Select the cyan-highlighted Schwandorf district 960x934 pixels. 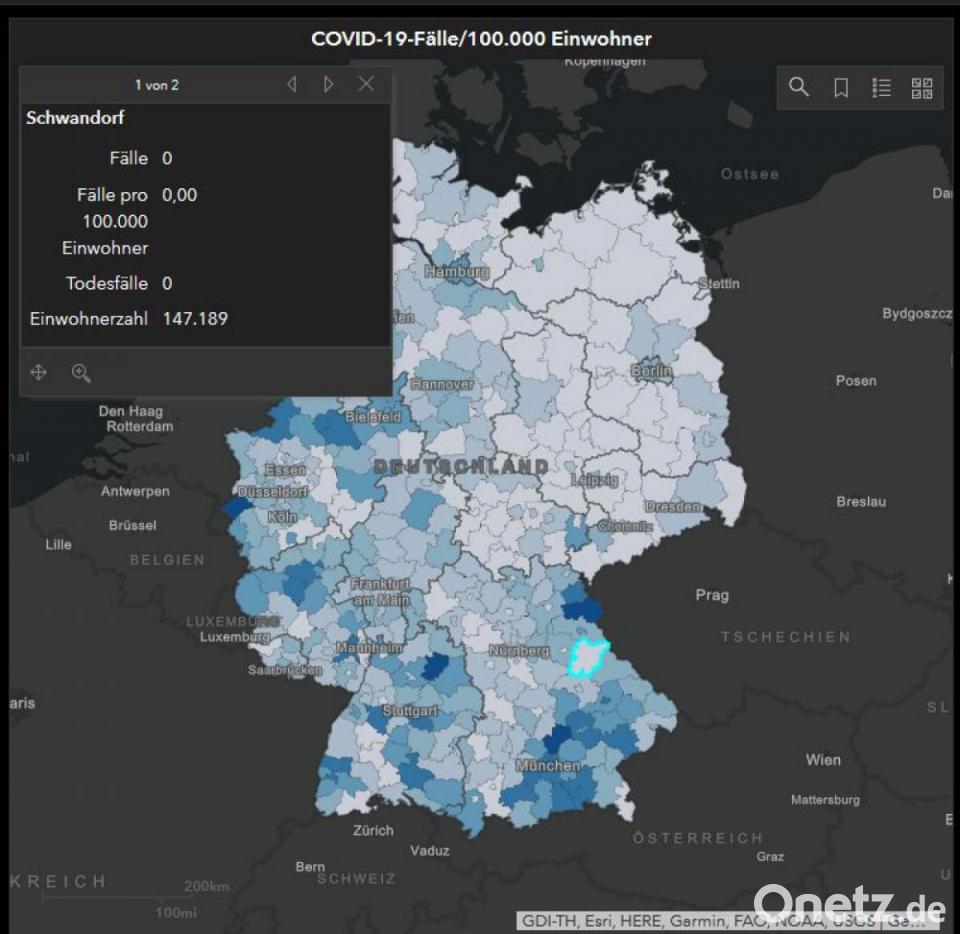click(589, 659)
